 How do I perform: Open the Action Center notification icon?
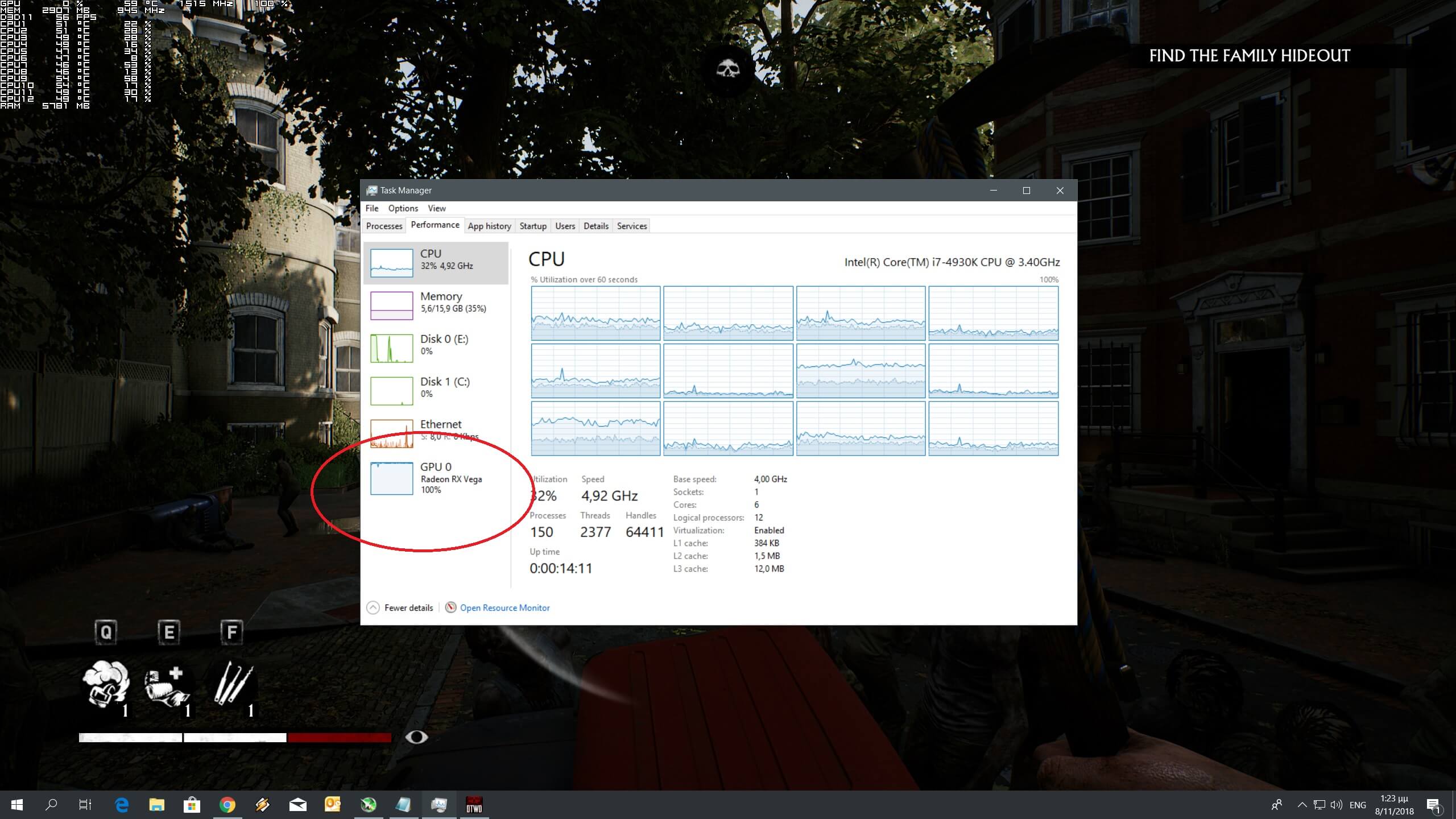[x=1433, y=805]
